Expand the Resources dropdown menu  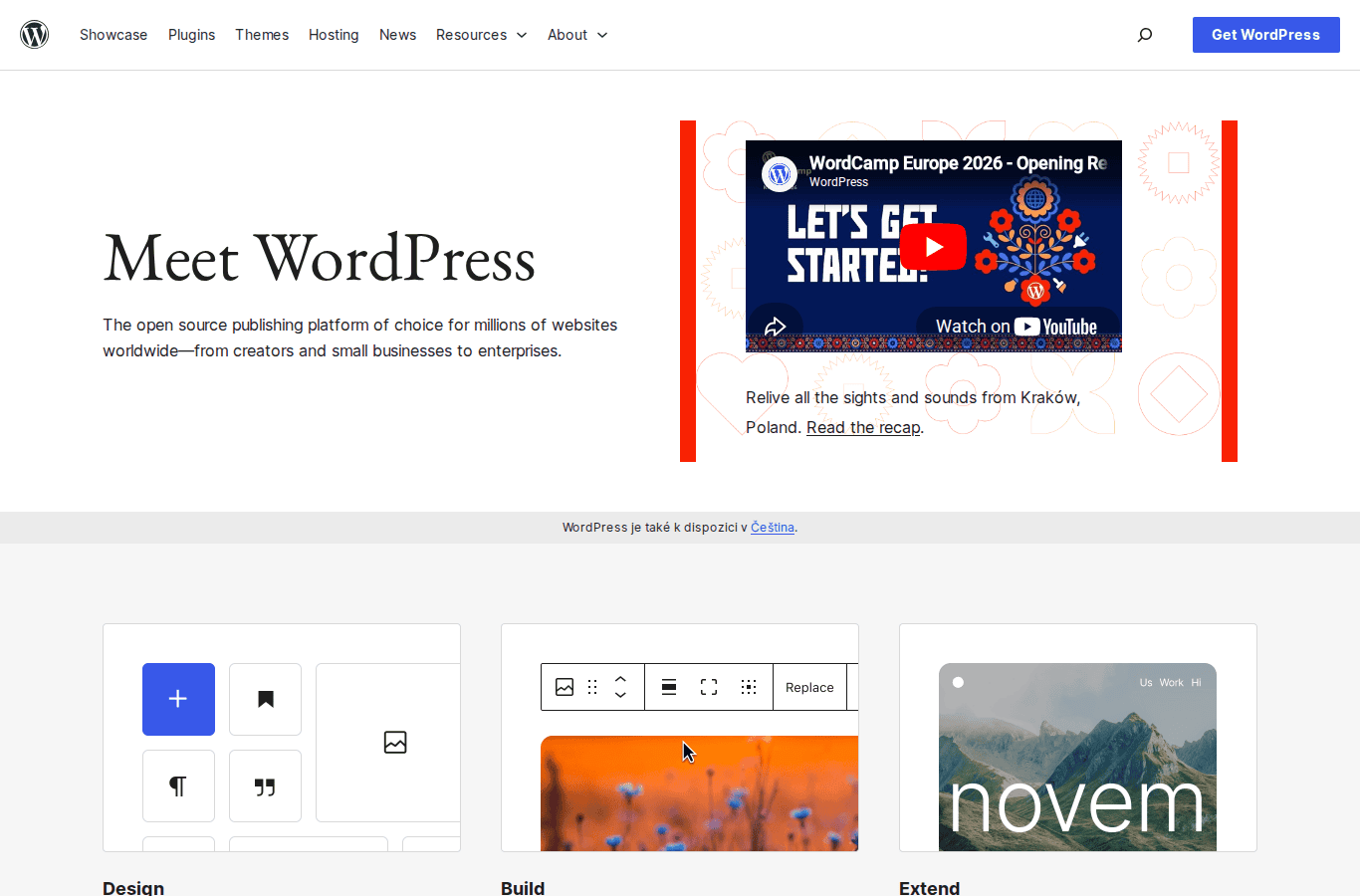(x=481, y=35)
